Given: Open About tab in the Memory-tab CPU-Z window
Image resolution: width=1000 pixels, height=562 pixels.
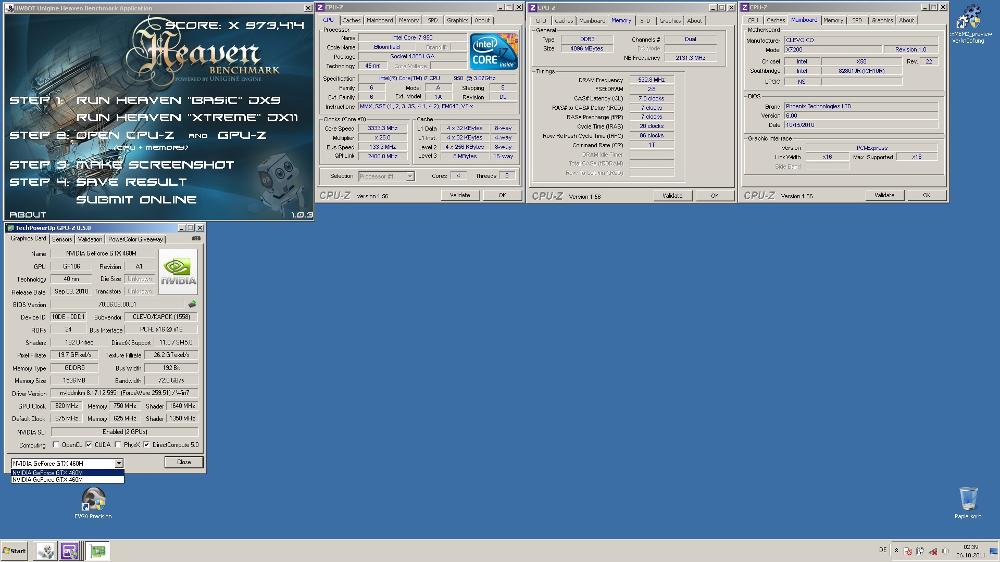Looking at the screenshot, I should coord(695,20).
